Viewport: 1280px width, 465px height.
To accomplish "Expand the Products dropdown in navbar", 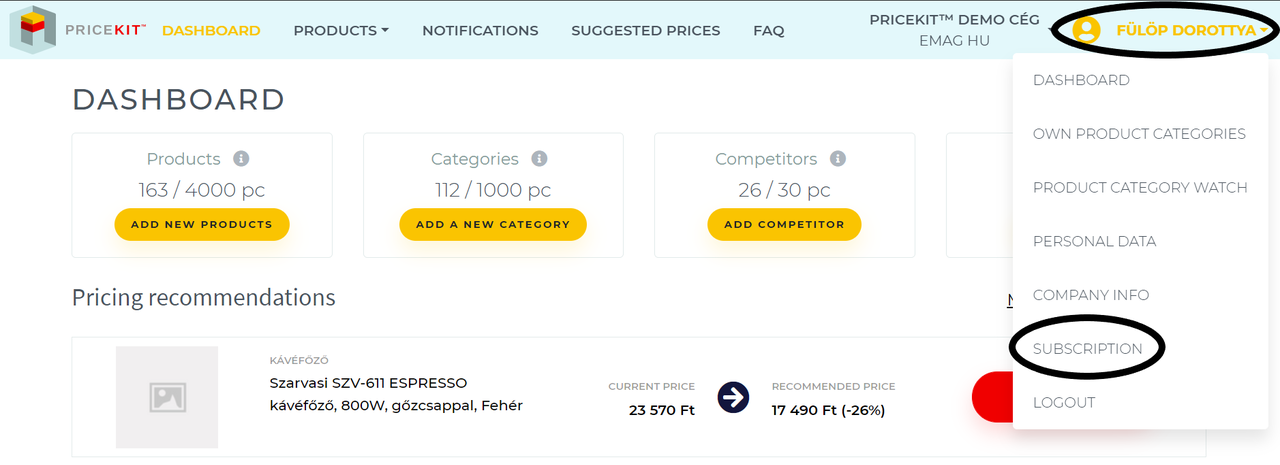I will (x=341, y=31).
